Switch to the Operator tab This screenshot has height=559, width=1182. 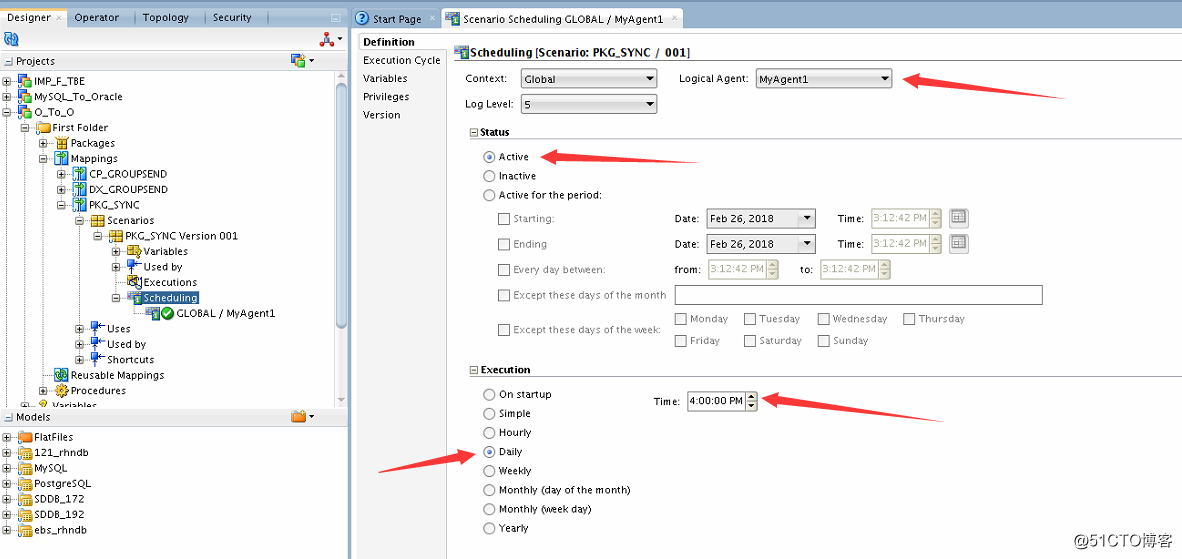[x=96, y=17]
